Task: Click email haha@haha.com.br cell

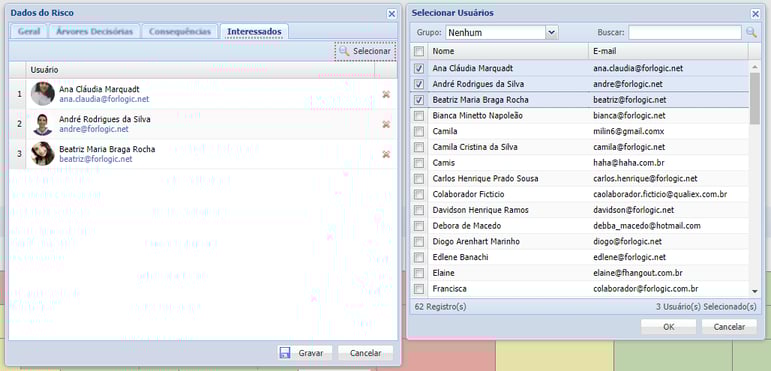Action: (629, 163)
